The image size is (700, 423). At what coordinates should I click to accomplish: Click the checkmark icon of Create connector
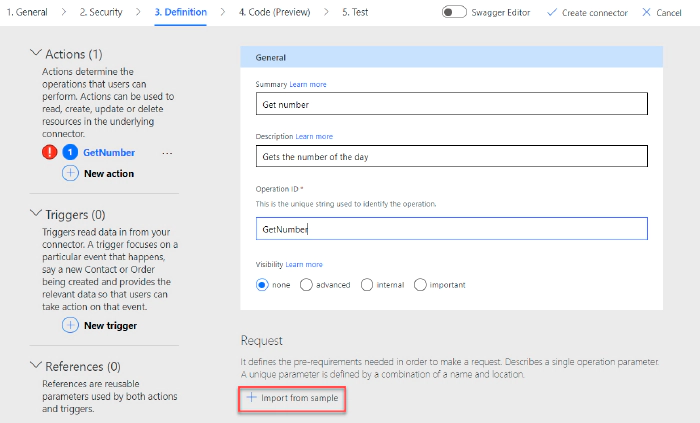coord(552,12)
